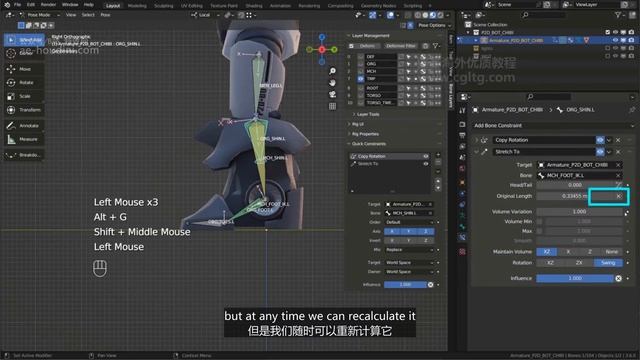Click the filter funnel in Layer Management
The image size is (640, 360).
click(436, 46)
